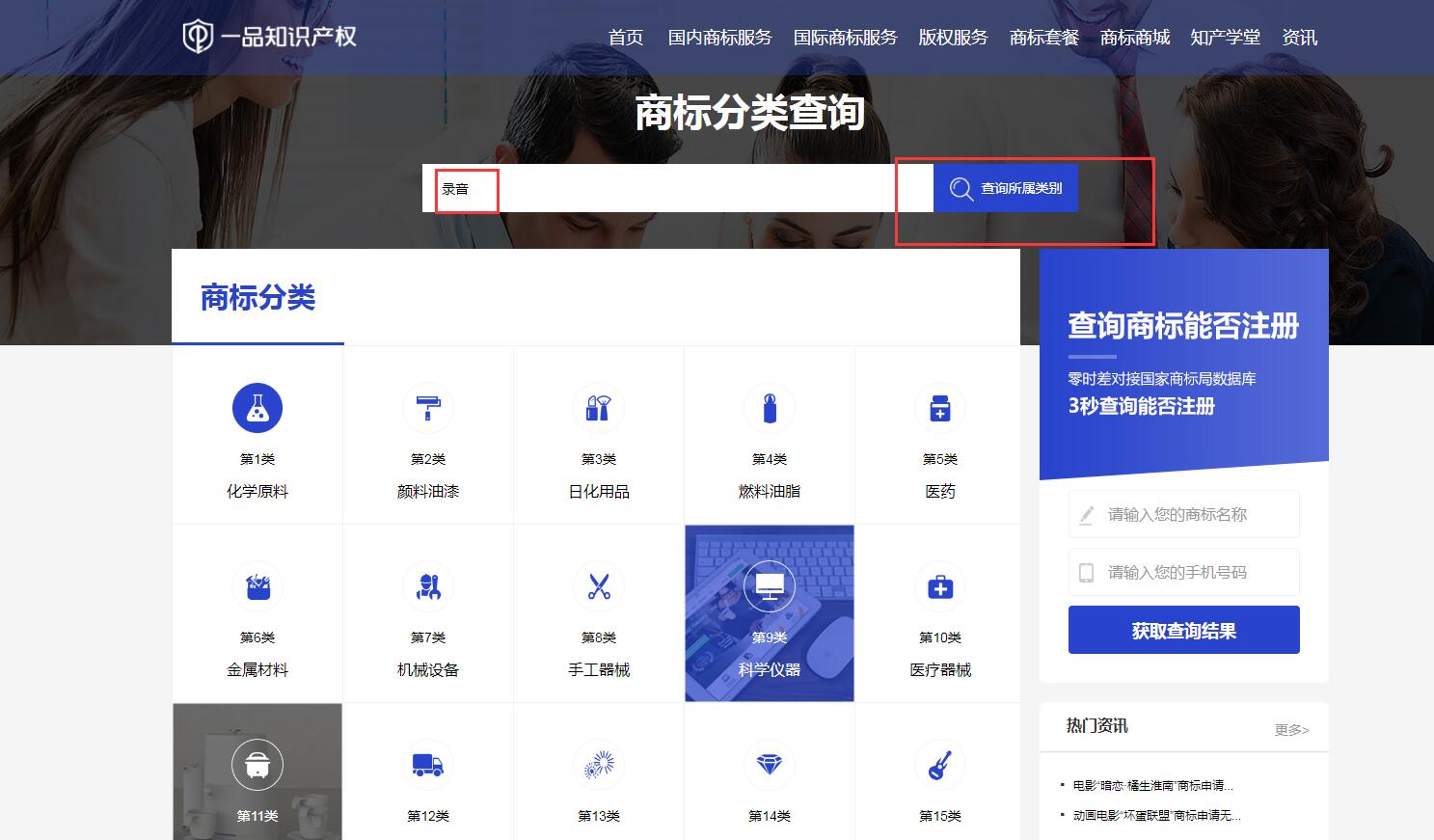The width and height of the screenshot is (1434, 840).
Task: Open the 首页 menu item
Action: 626,38
